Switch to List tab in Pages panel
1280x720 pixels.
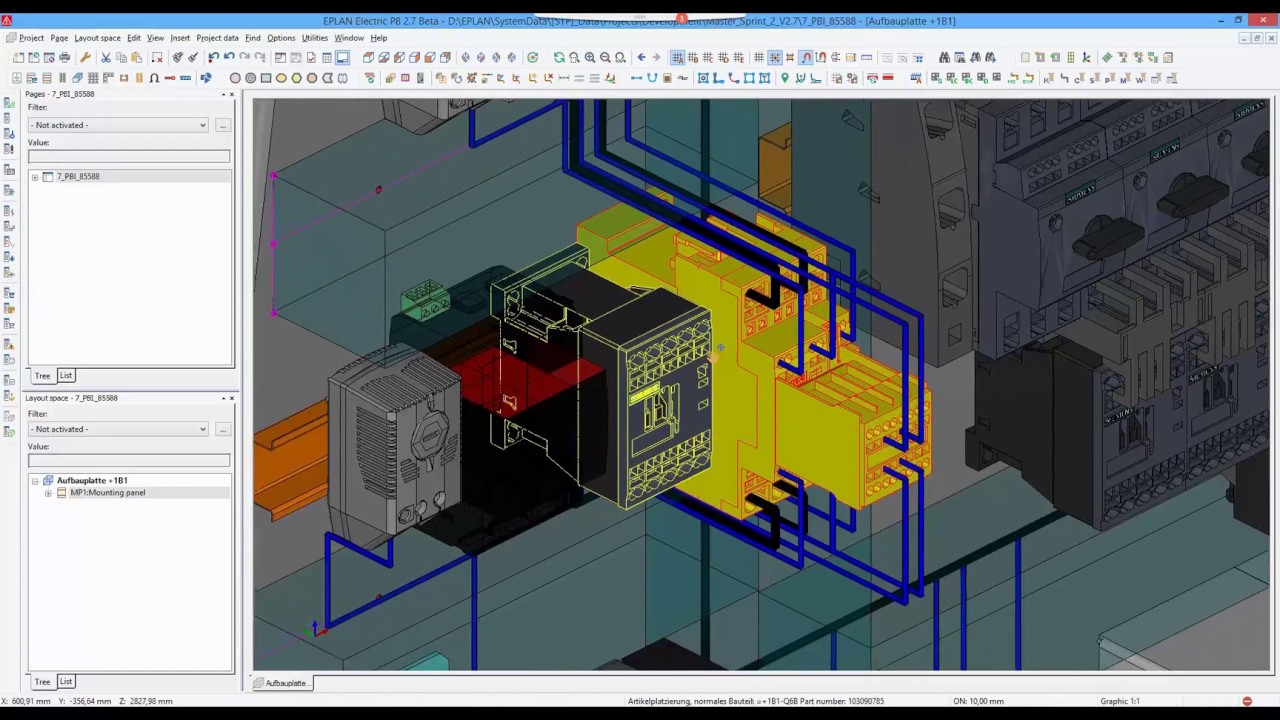pyautogui.click(x=65, y=376)
